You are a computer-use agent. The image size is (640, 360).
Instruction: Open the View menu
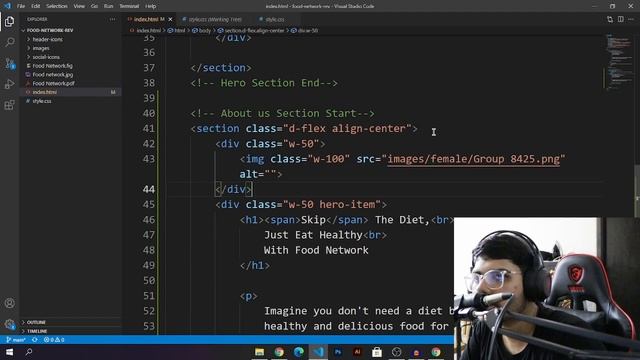79,6
